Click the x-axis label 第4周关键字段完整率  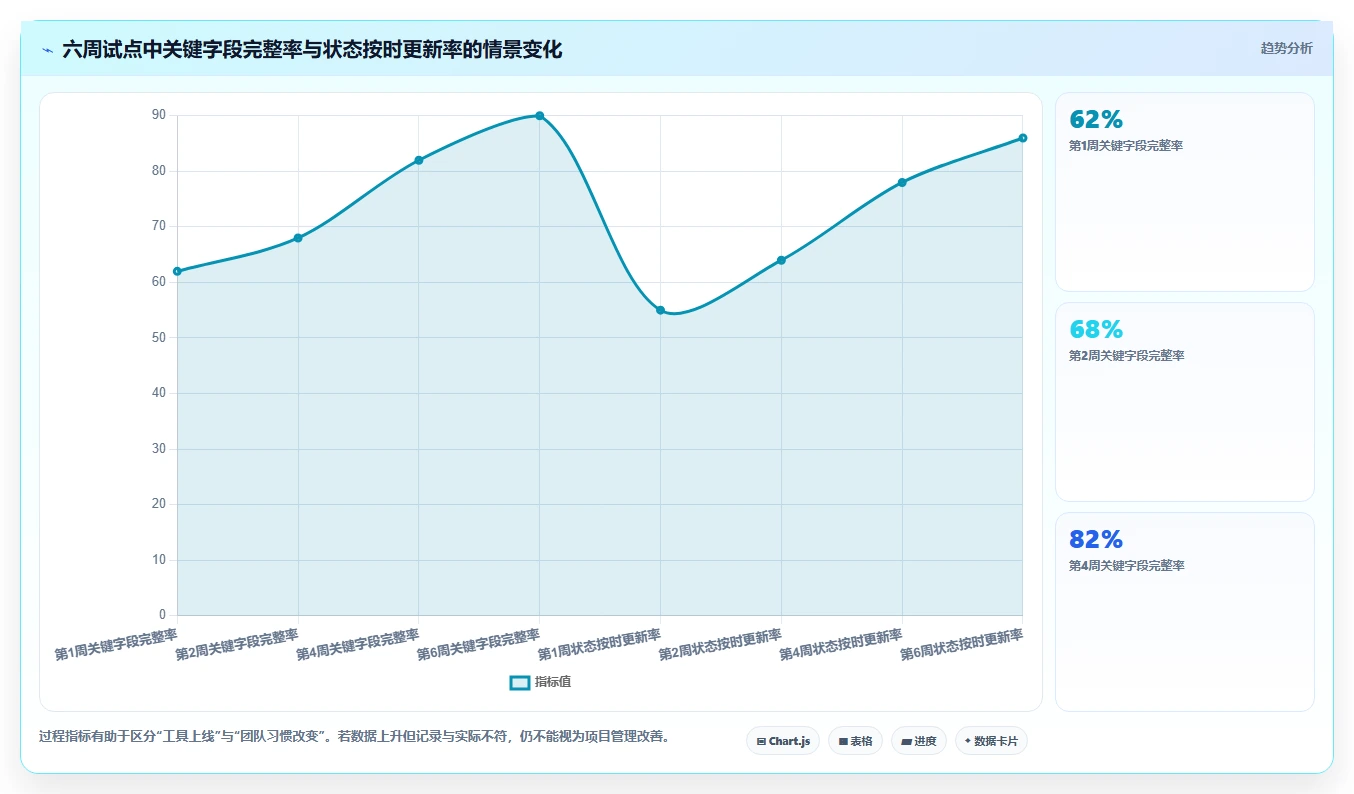tap(358, 645)
